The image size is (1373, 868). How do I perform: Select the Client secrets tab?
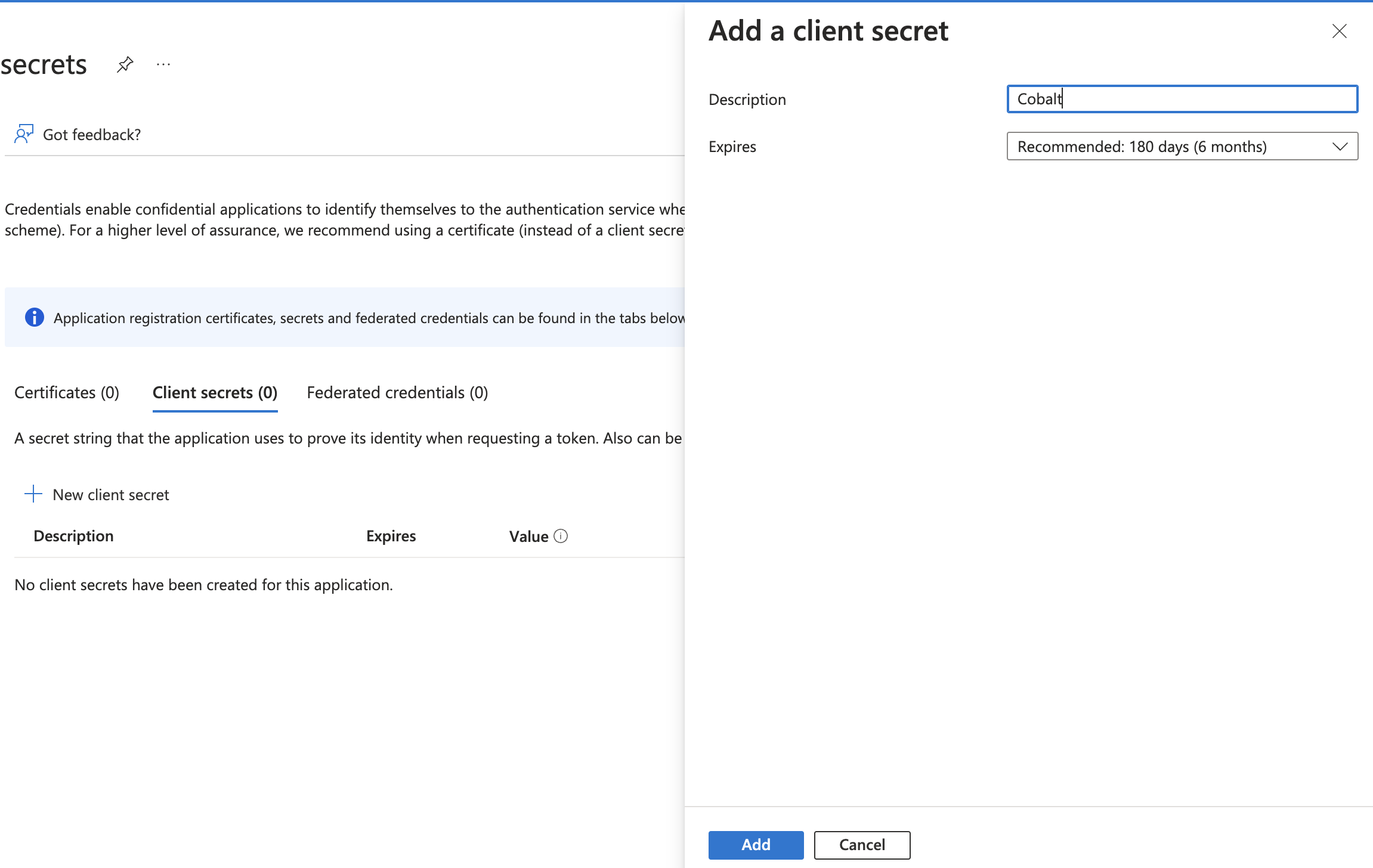pyautogui.click(x=215, y=392)
